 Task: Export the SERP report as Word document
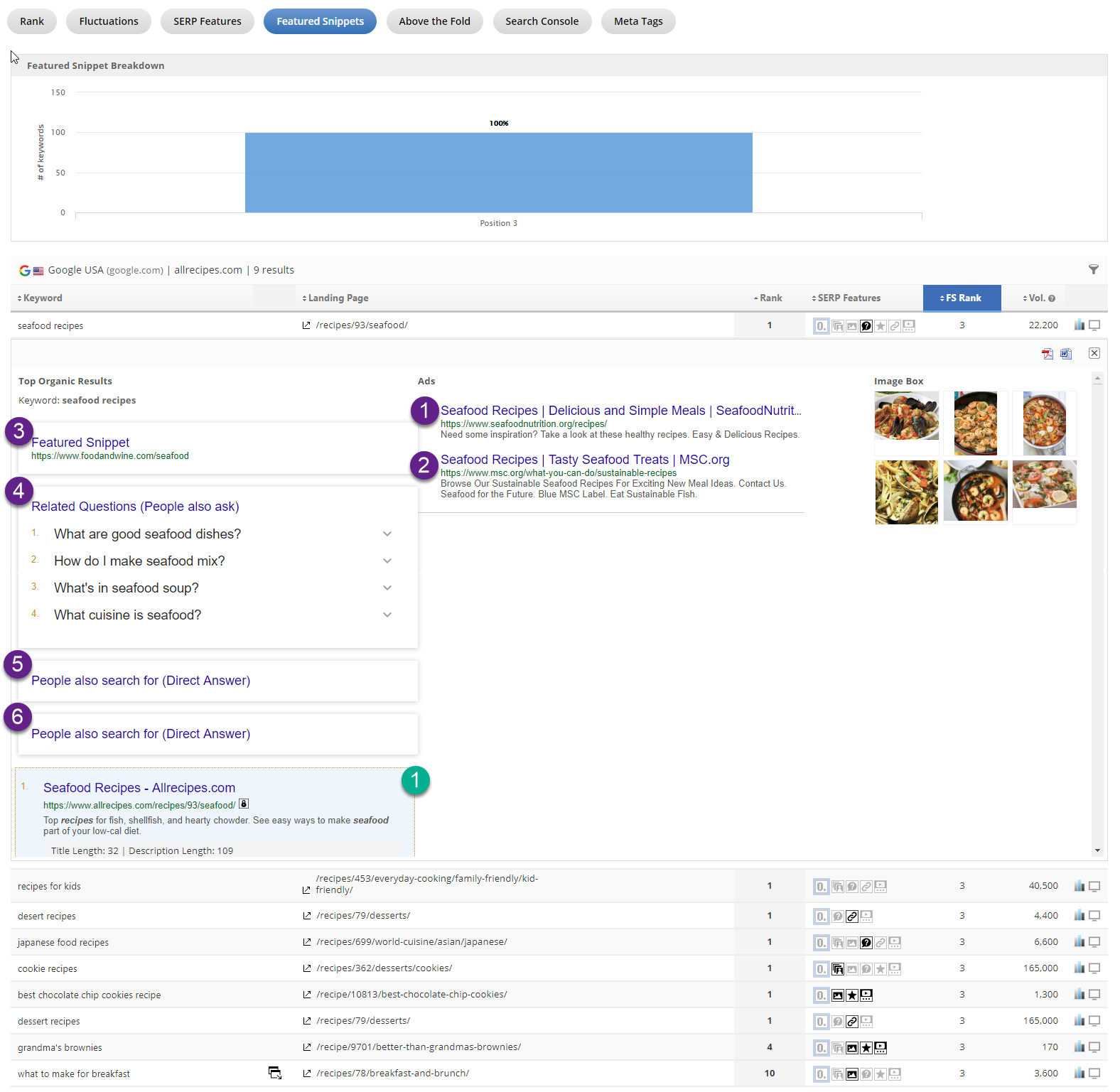(x=1065, y=354)
